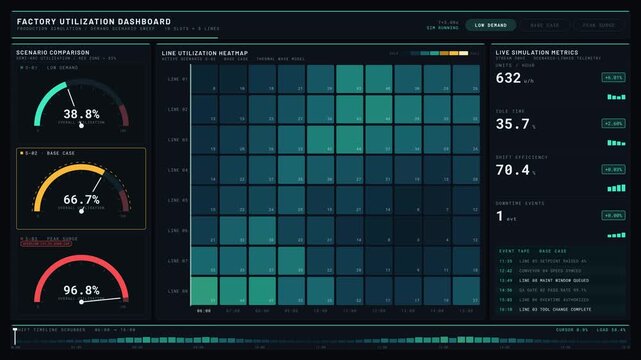Click the orange swatch in the heatmap legend
This screenshot has height=360, width=641.
pos(444,53)
